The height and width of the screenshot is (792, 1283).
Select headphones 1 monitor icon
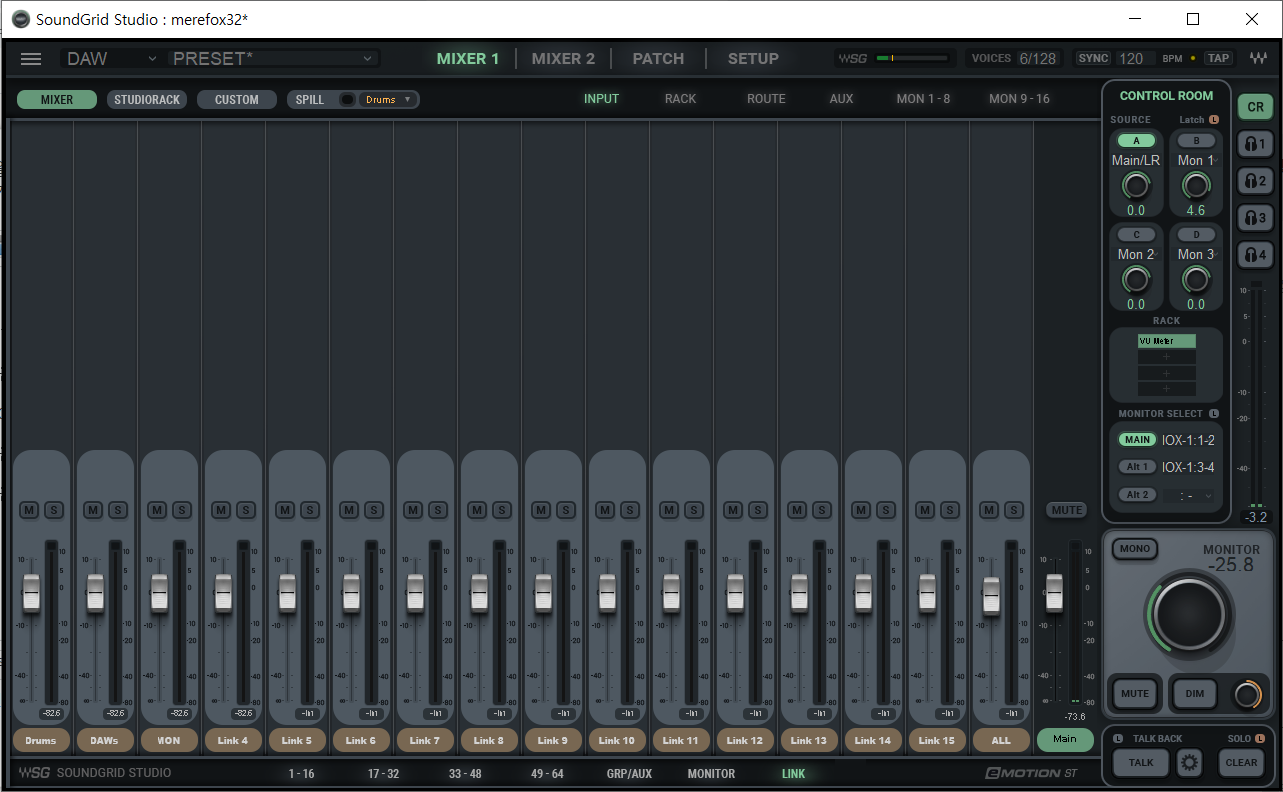(1255, 144)
